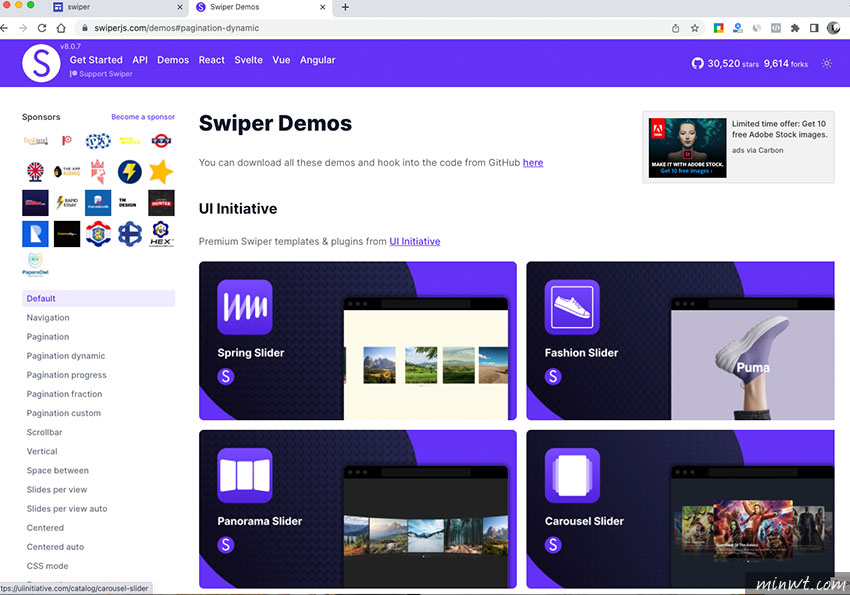This screenshot has width=850, height=595.
Task: Click the S badge under Panorama Slider
Action: (x=226, y=545)
